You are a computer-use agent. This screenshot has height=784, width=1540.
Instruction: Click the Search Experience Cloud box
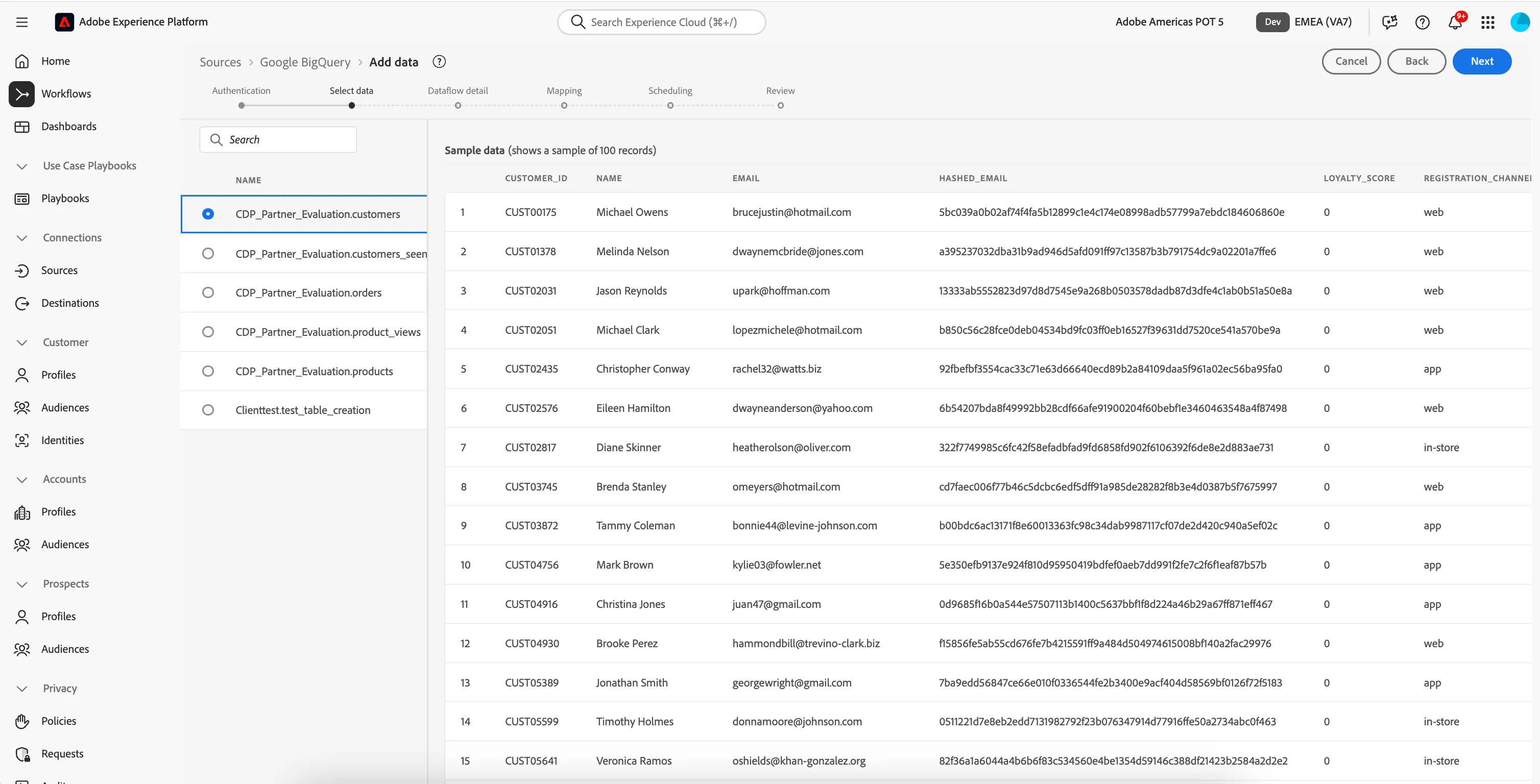pyautogui.click(x=661, y=22)
